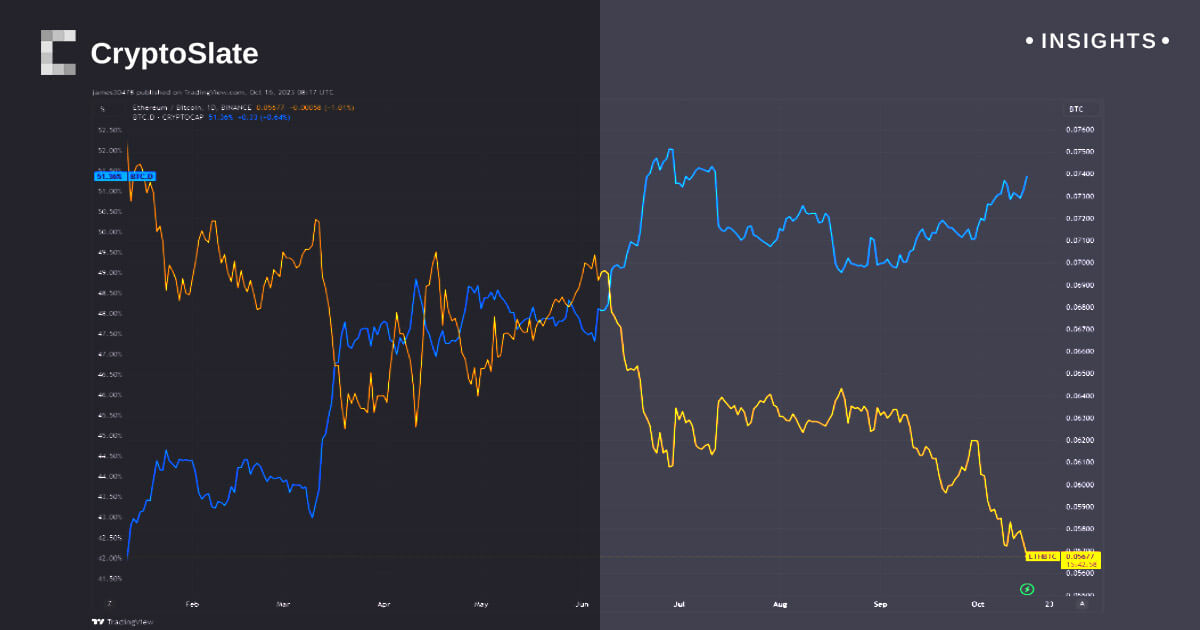Click the yellow 0.05677 last price tag
The width and height of the screenshot is (1200, 630).
[1082, 556]
